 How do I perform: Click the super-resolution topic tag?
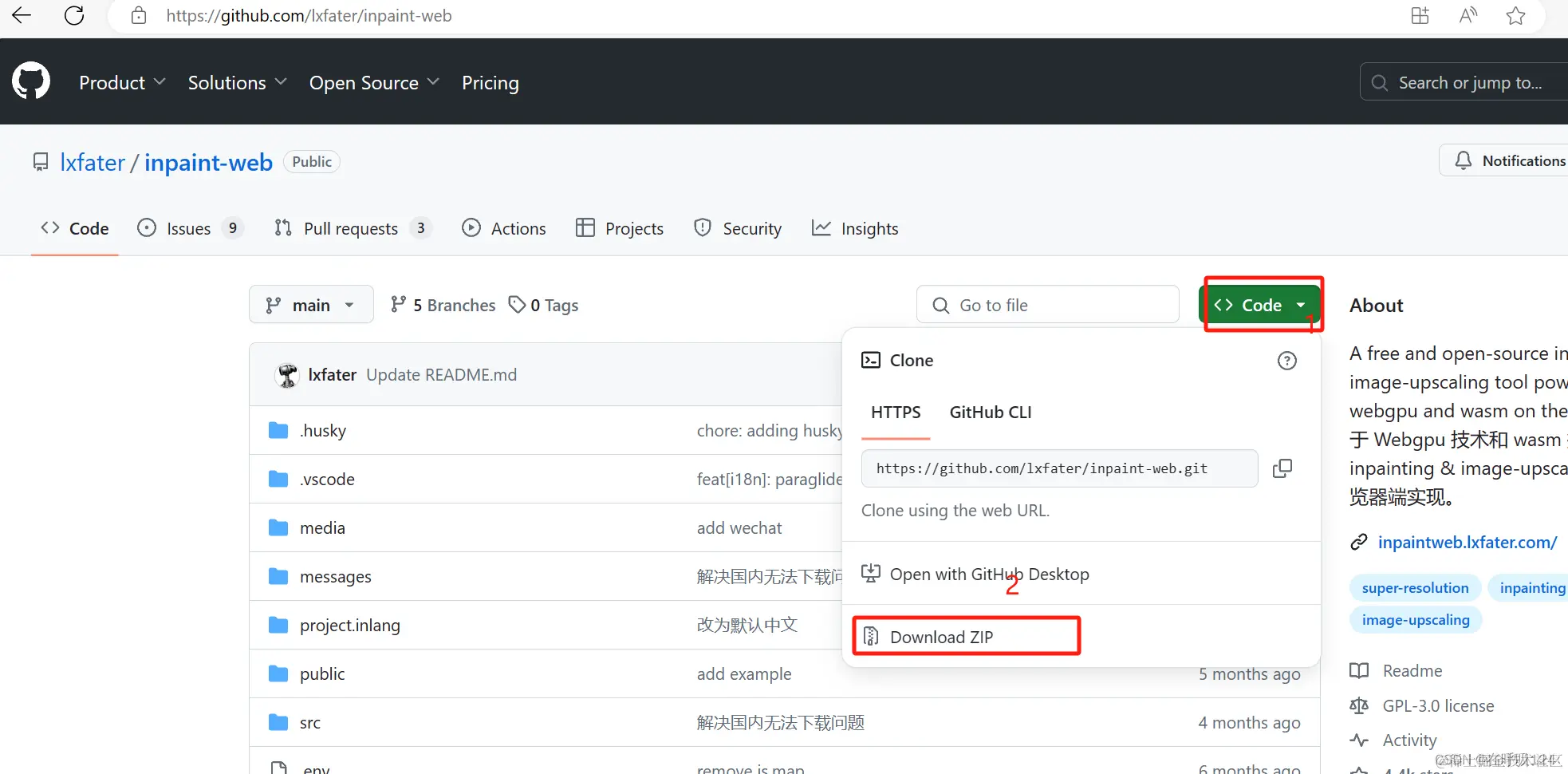pyautogui.click(x=1416, y=588)
